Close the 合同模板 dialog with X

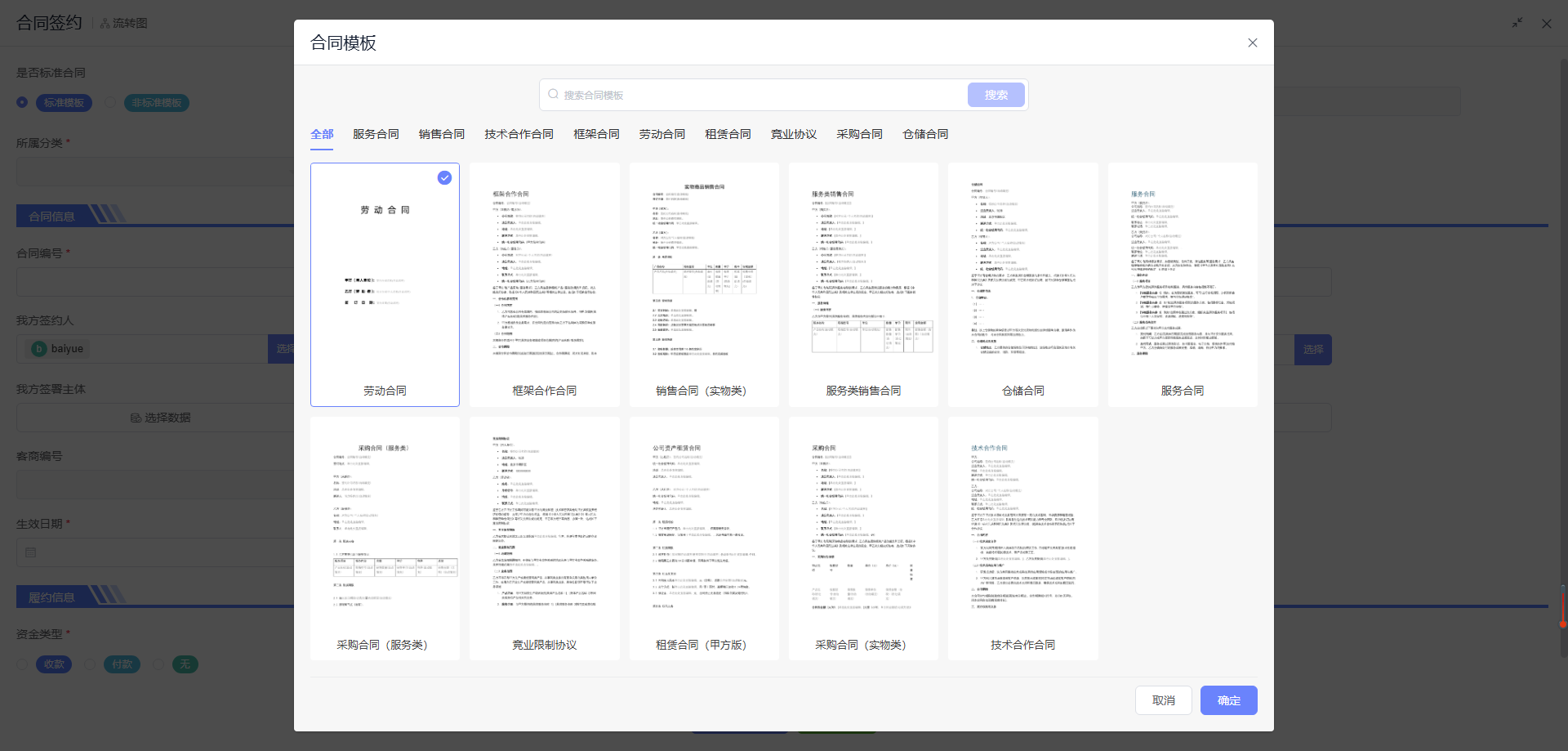pyautogui.click(x=1252, y=42)
